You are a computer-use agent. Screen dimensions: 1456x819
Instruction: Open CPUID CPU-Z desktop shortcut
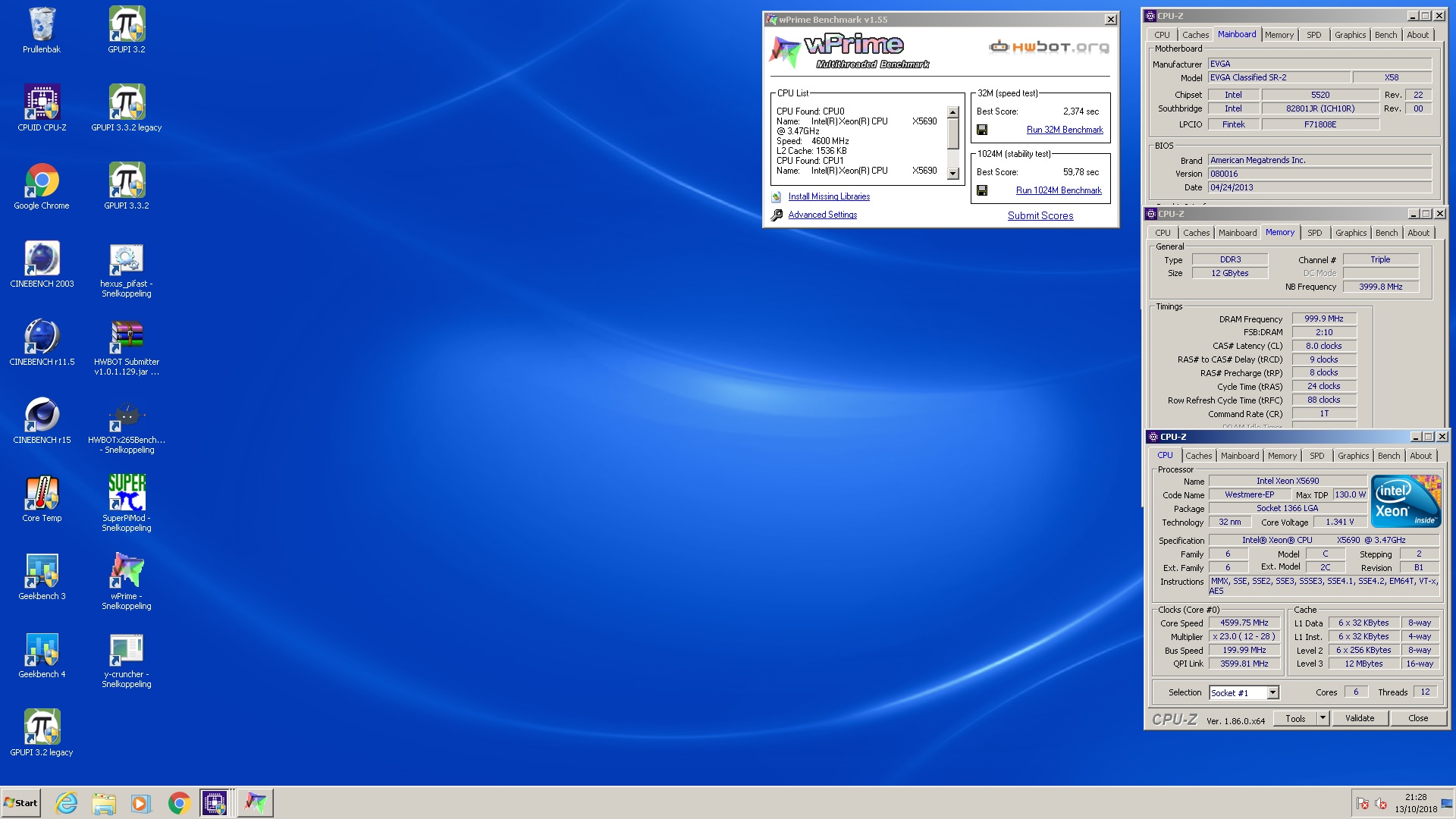[x=42, y=108]
